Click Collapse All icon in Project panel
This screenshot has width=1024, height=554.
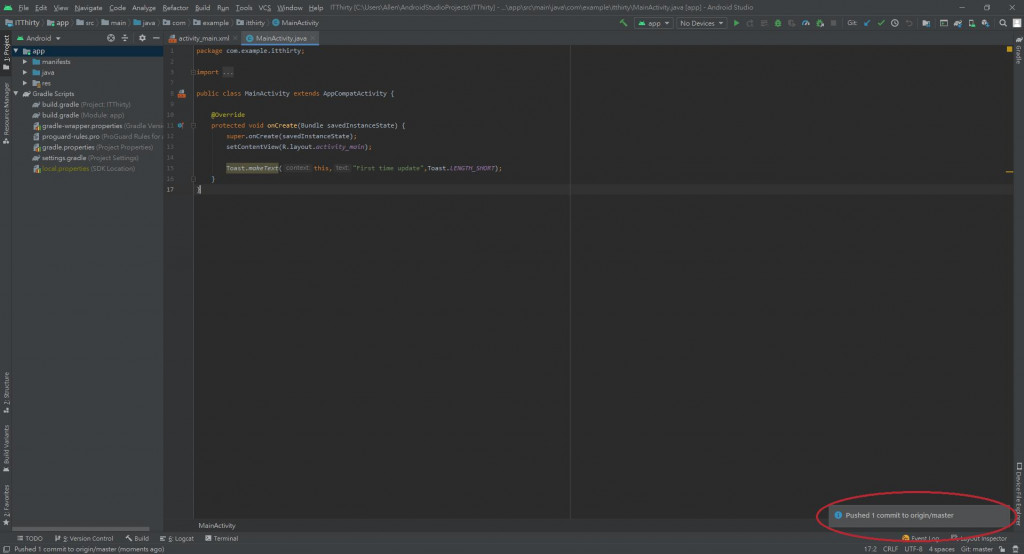pyautogui.click(x=125, y=38)
